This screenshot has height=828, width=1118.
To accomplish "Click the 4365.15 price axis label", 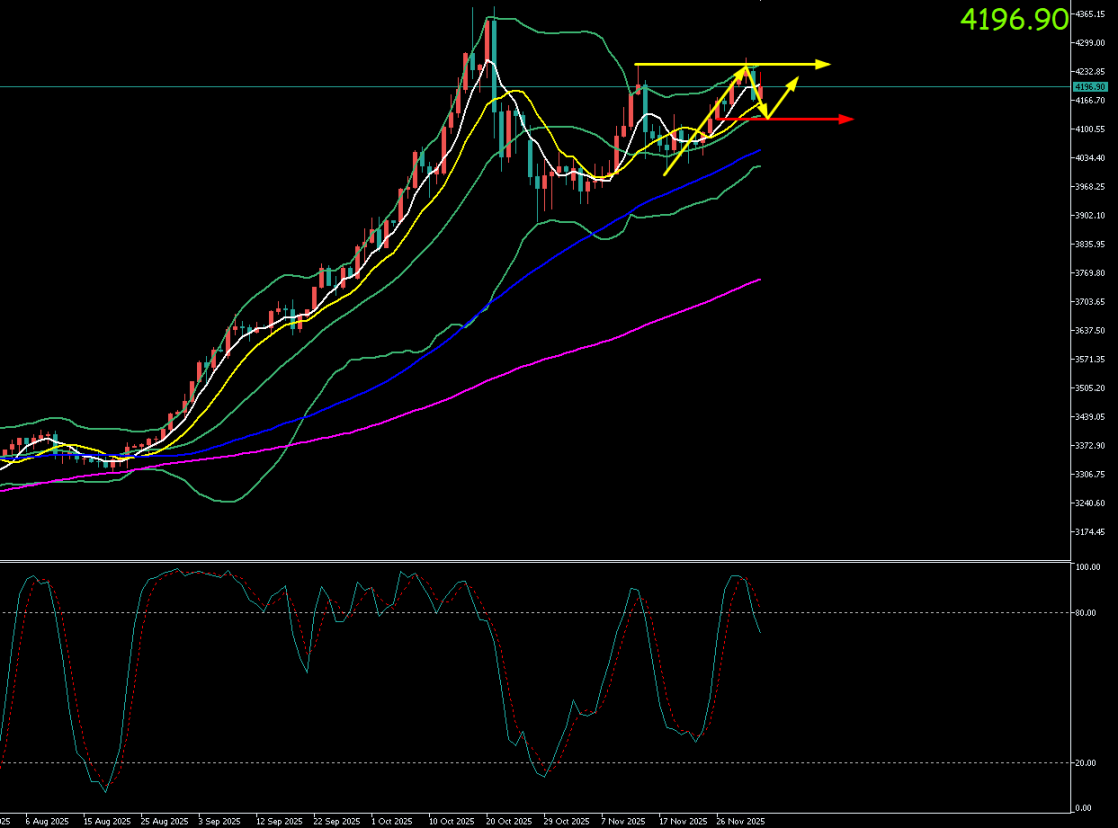I will [1087, 14].
